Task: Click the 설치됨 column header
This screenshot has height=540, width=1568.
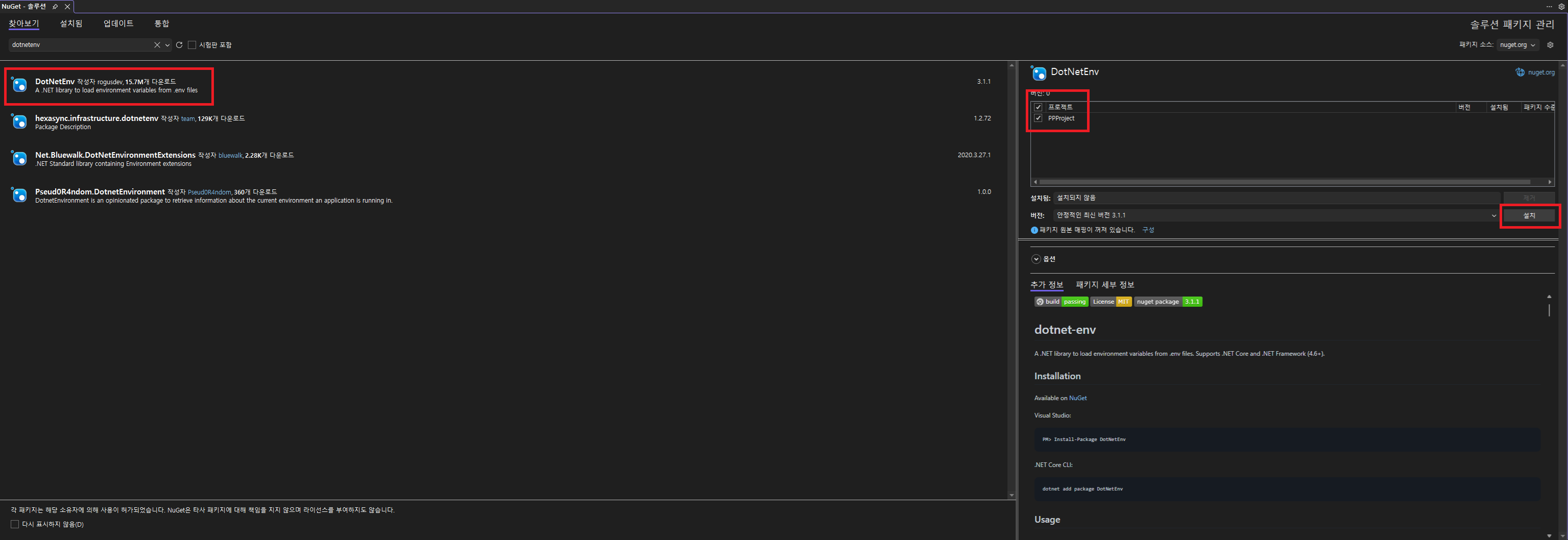Action: (1504, 107)
